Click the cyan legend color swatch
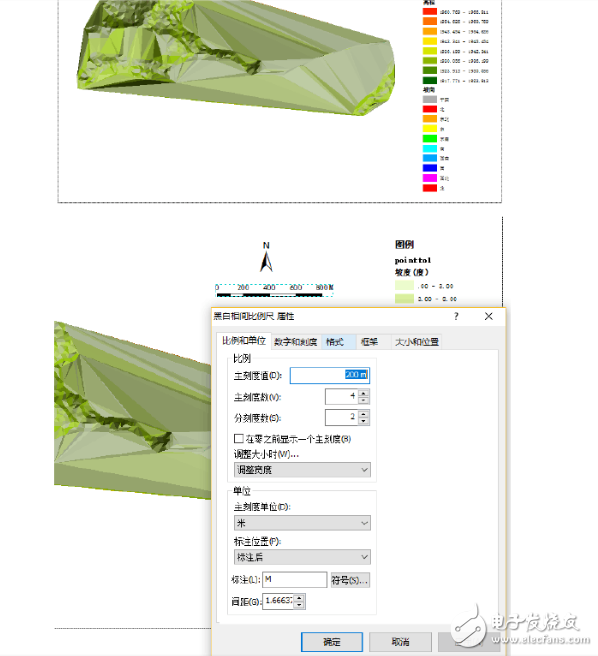 click(430, 149)
